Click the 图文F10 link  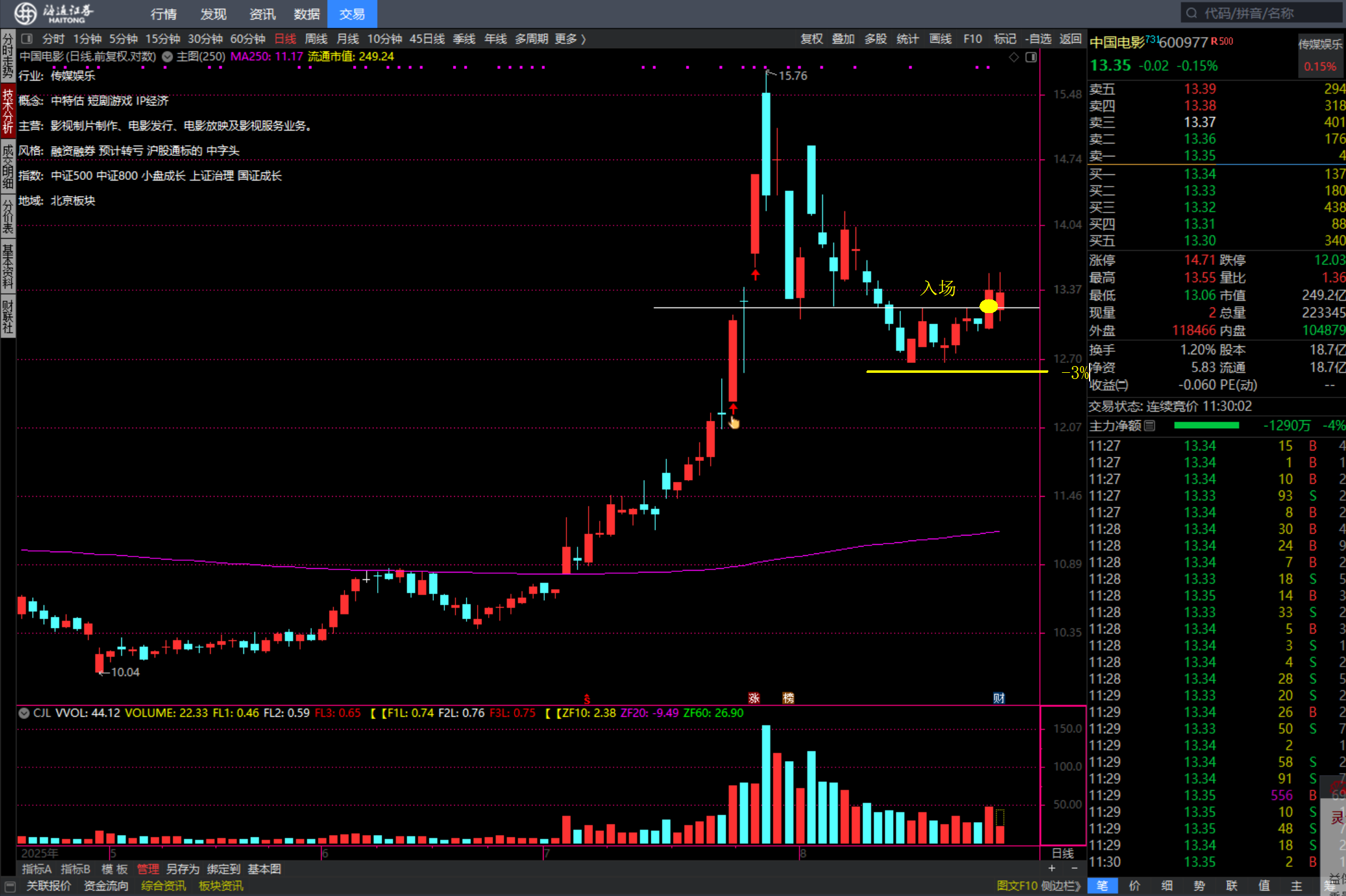(1017, 886)
